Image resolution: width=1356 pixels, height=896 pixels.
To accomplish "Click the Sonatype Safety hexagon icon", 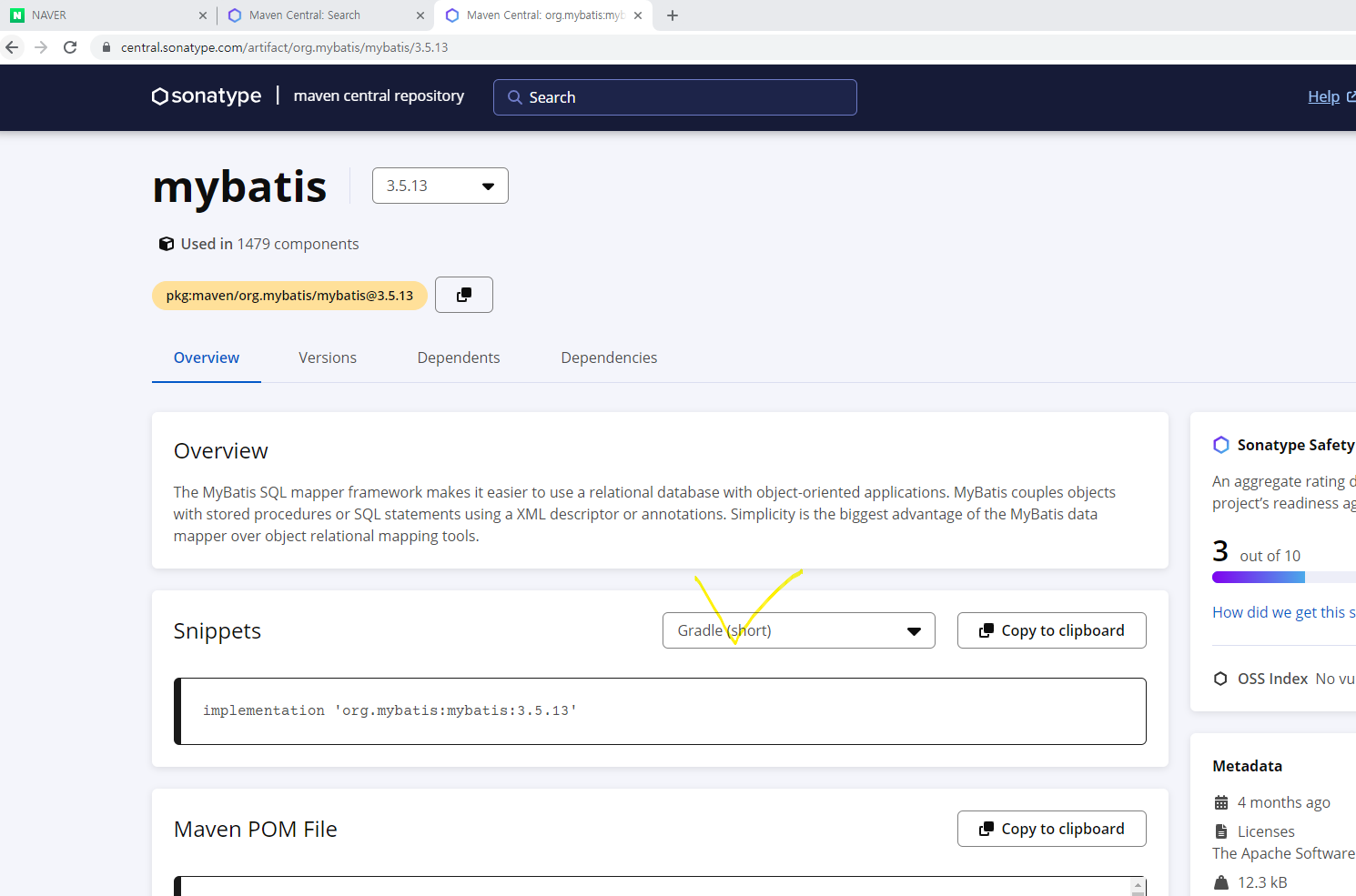I will click(1221, 445).
